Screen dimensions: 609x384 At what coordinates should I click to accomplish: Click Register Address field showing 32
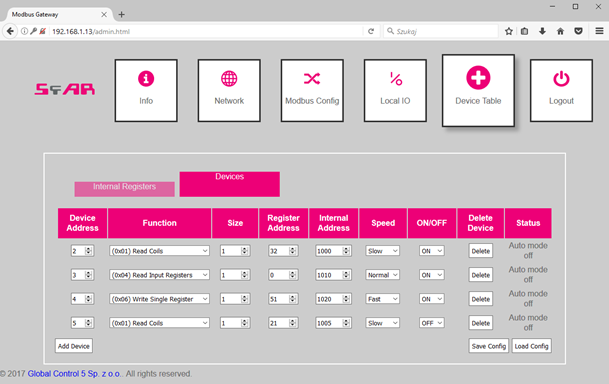283,251
